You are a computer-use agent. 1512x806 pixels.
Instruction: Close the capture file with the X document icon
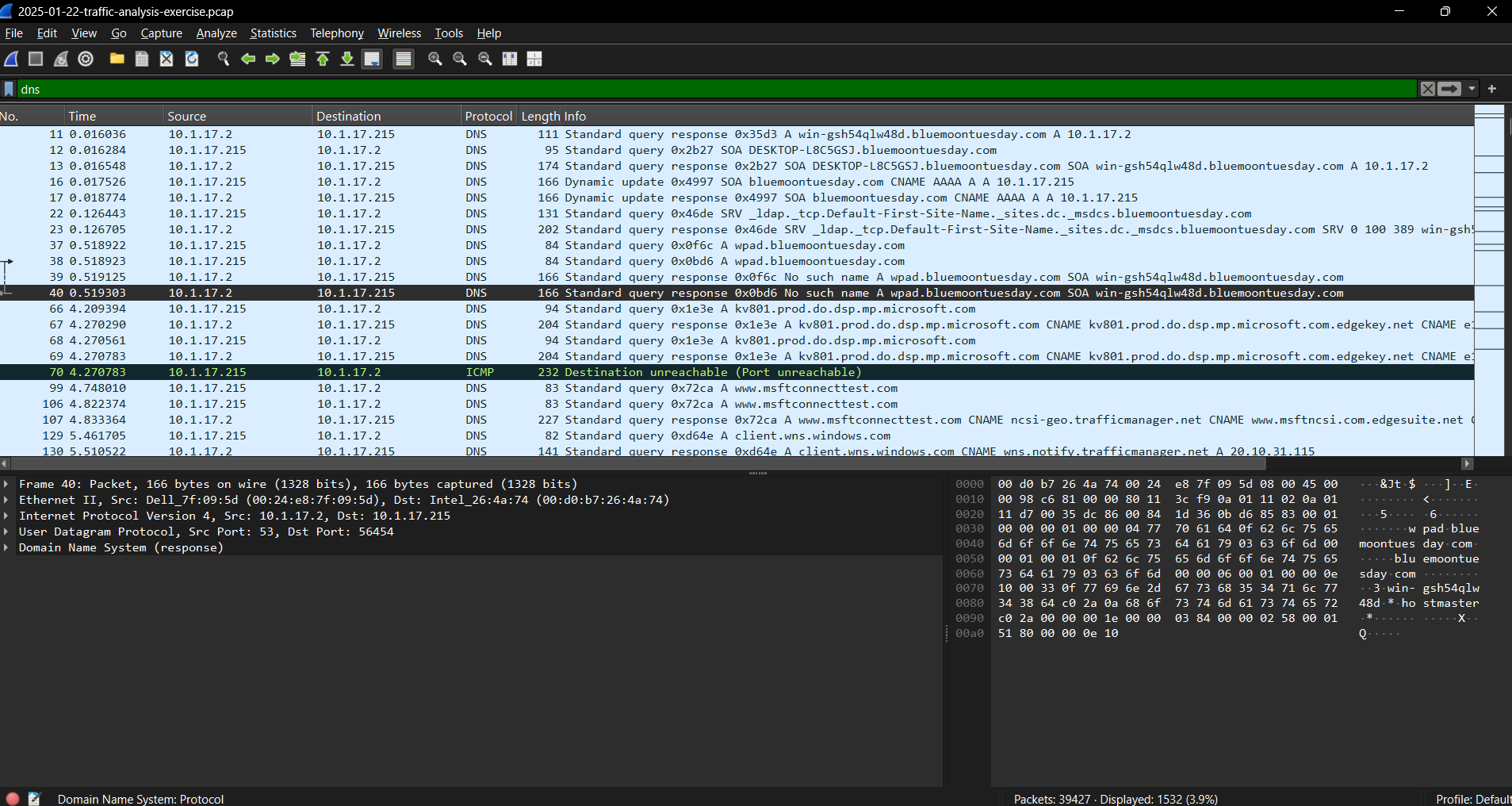(167, 59)
